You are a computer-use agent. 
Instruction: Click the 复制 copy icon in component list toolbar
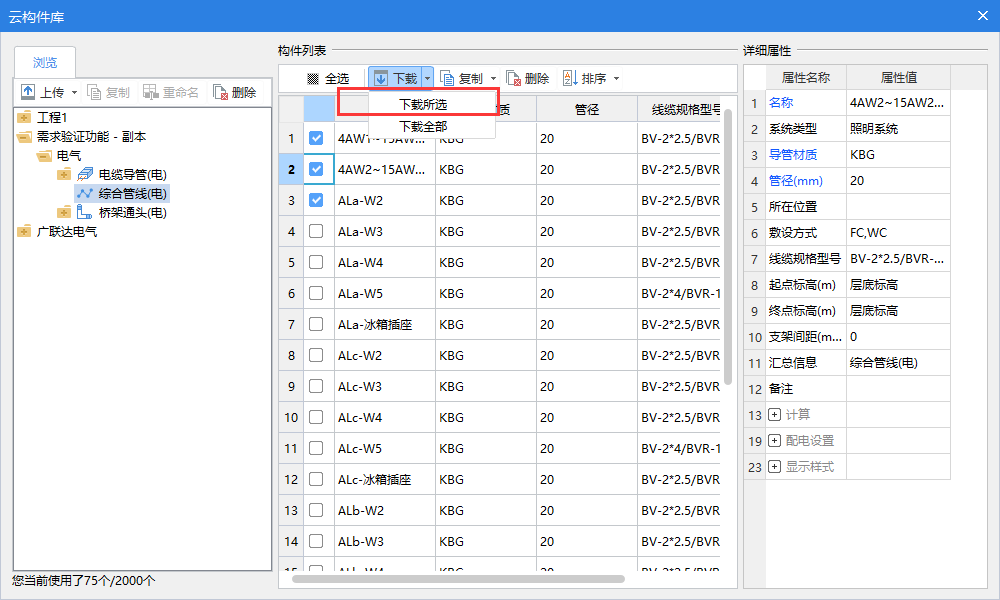pyautogui.click(x=447, y=78)
